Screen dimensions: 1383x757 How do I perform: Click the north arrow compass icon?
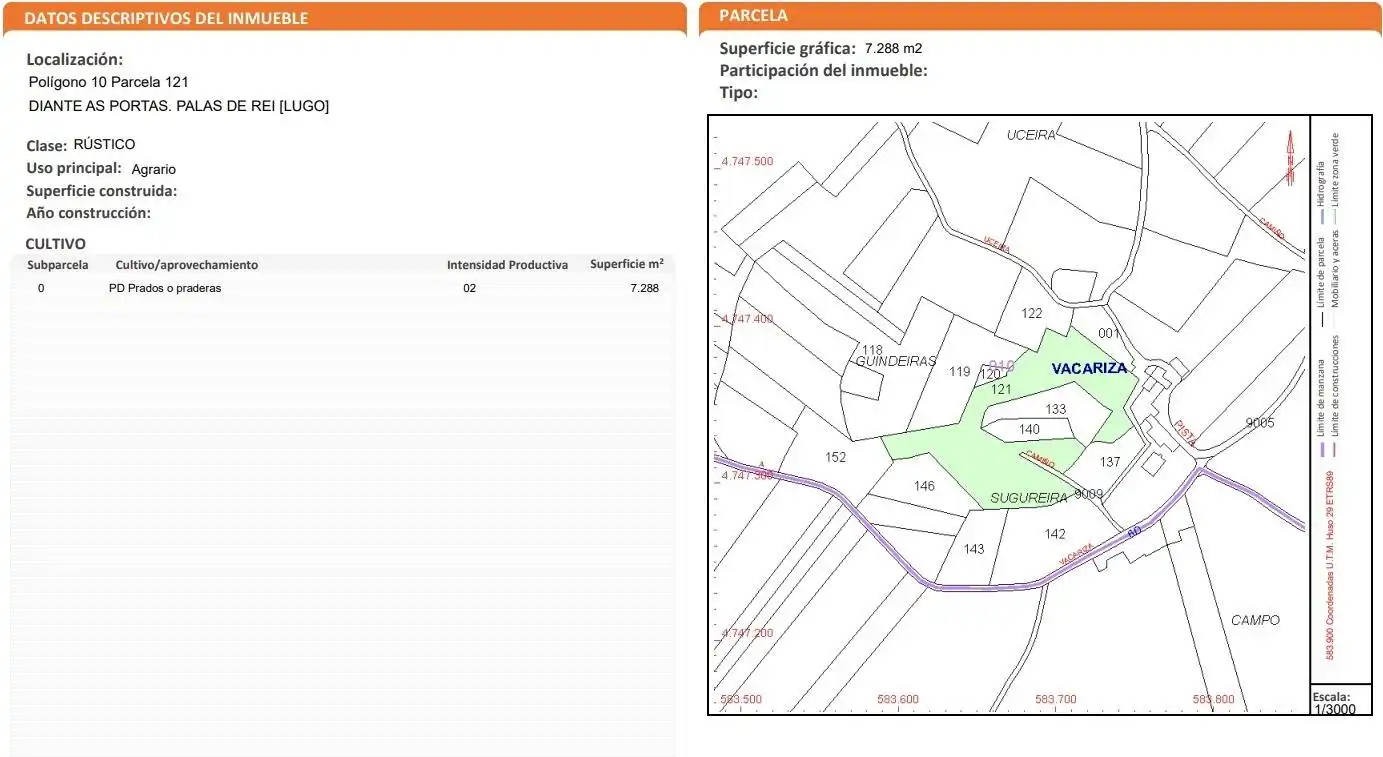pyautogui.click(x=1290, y=160)
